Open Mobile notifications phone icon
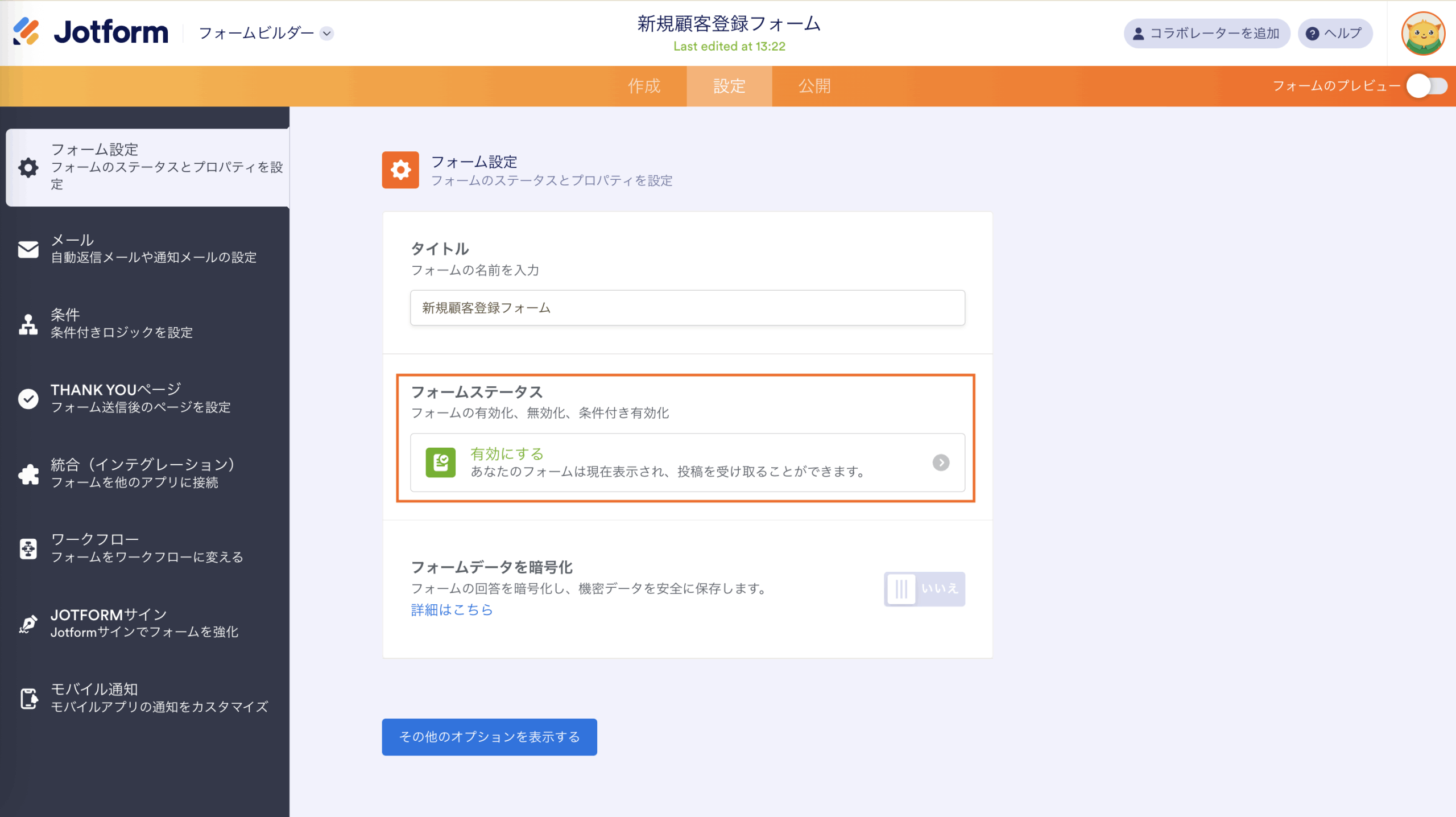Screen dimensions: 1456x817 (28, 698)
